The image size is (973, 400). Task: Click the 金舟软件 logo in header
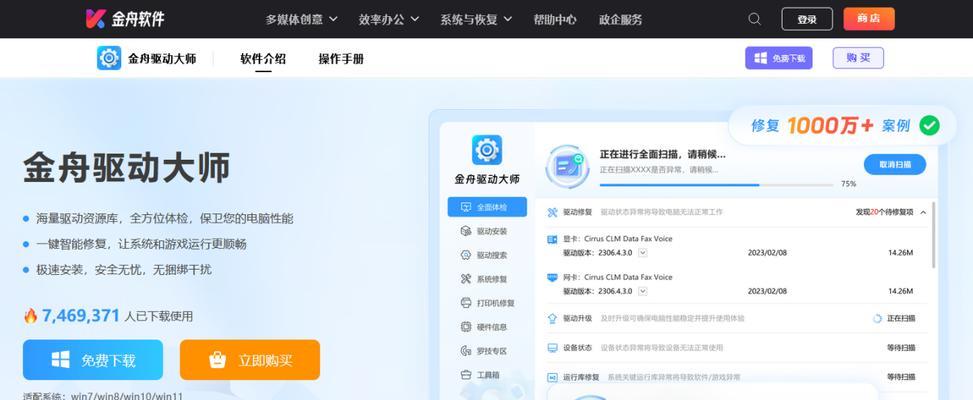(x=125, y=19)
